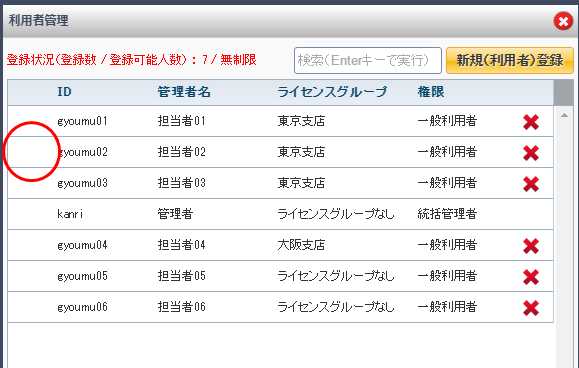Image resolution: width=579 pixels, height=368 pixels.
Task: Click the red 登録状況 status text
Action: click(x=131, y=60)
